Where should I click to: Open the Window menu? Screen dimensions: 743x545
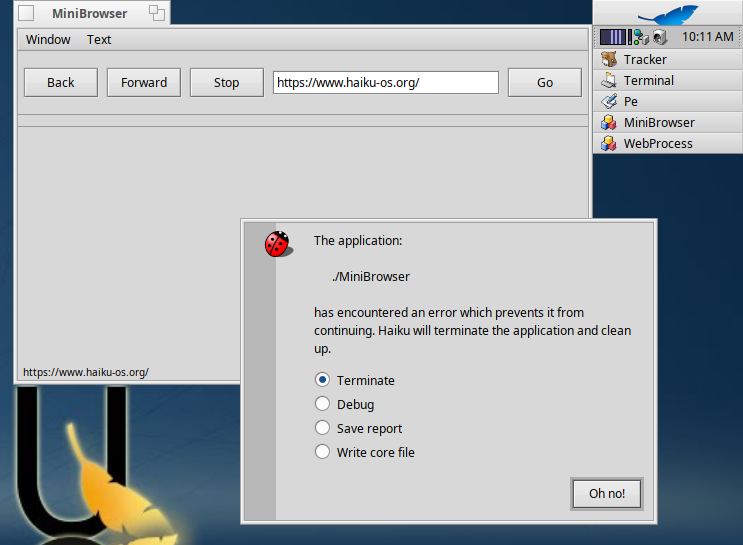coord(48,39)
